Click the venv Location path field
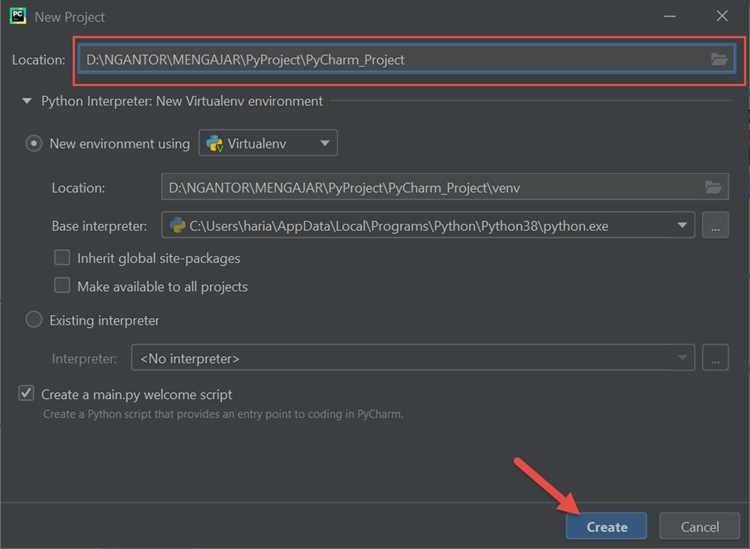Viewport: 750px width, 549px height. coord(445,187)
